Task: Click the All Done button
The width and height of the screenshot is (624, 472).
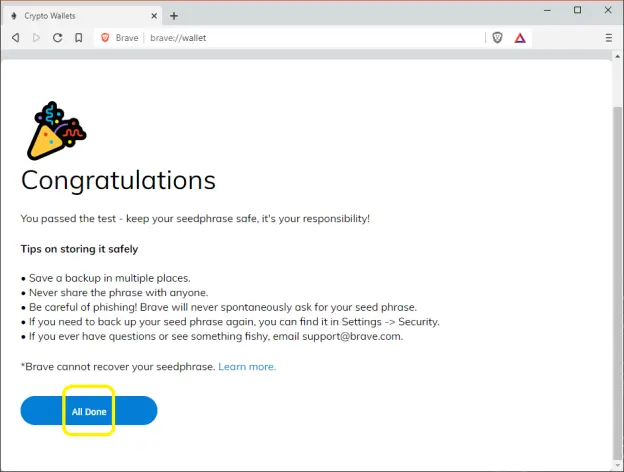Action: tap(89, 410)
